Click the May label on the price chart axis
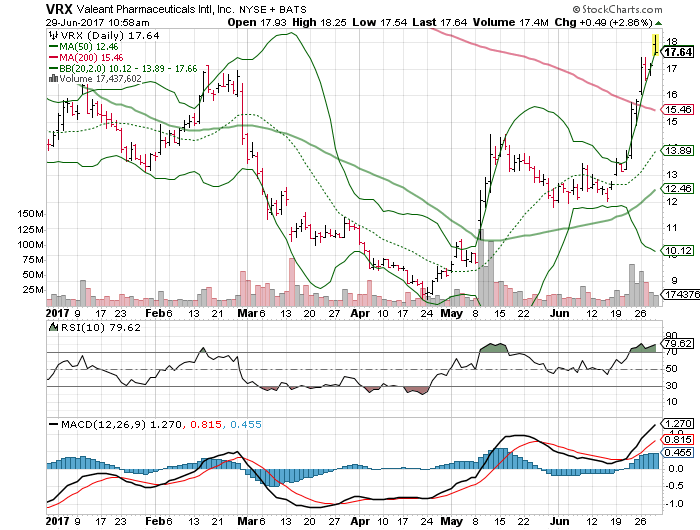The width and height of the screenshot is (700, 530). [x=451, y=313]
